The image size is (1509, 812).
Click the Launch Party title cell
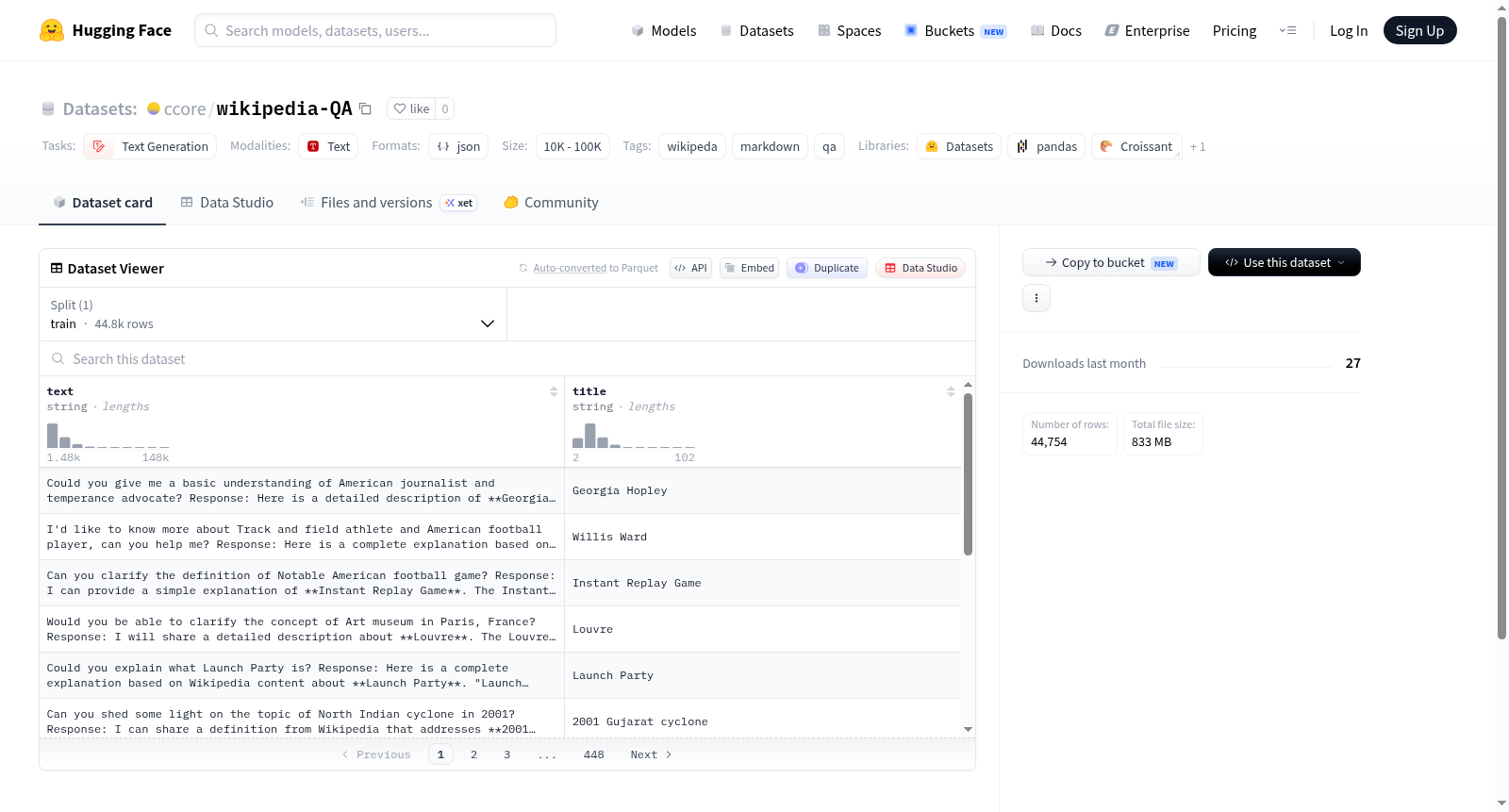click(x=762, y=675)
